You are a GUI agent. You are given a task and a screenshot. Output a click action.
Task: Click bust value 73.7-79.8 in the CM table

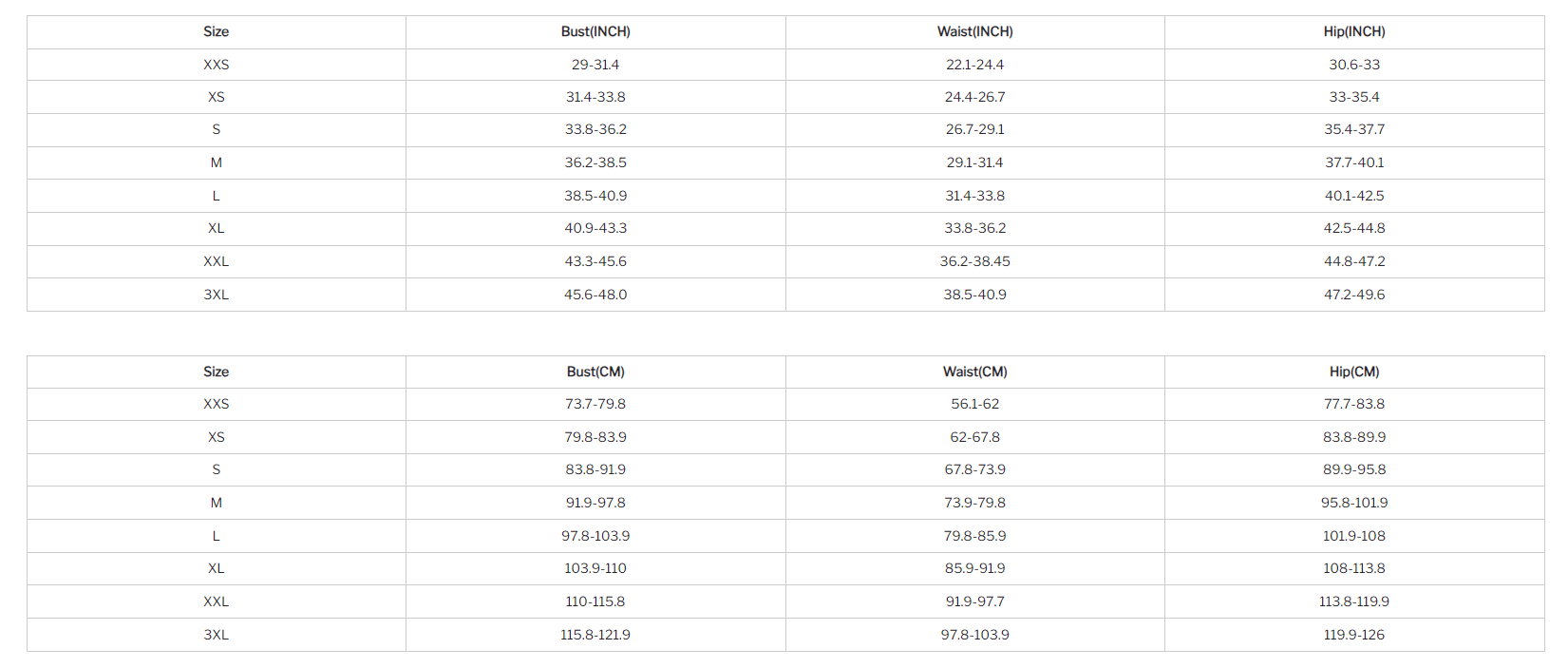tap(595, 404)
